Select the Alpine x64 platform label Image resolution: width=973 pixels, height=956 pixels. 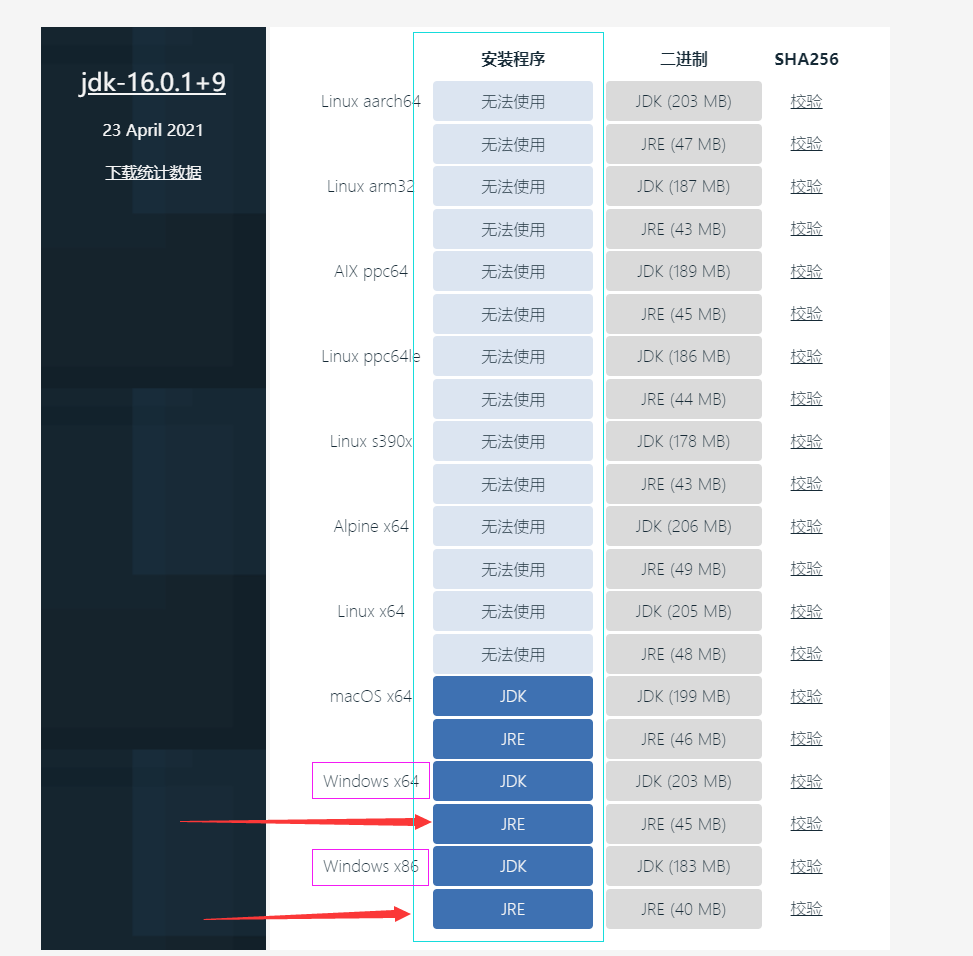coord(370,526)
